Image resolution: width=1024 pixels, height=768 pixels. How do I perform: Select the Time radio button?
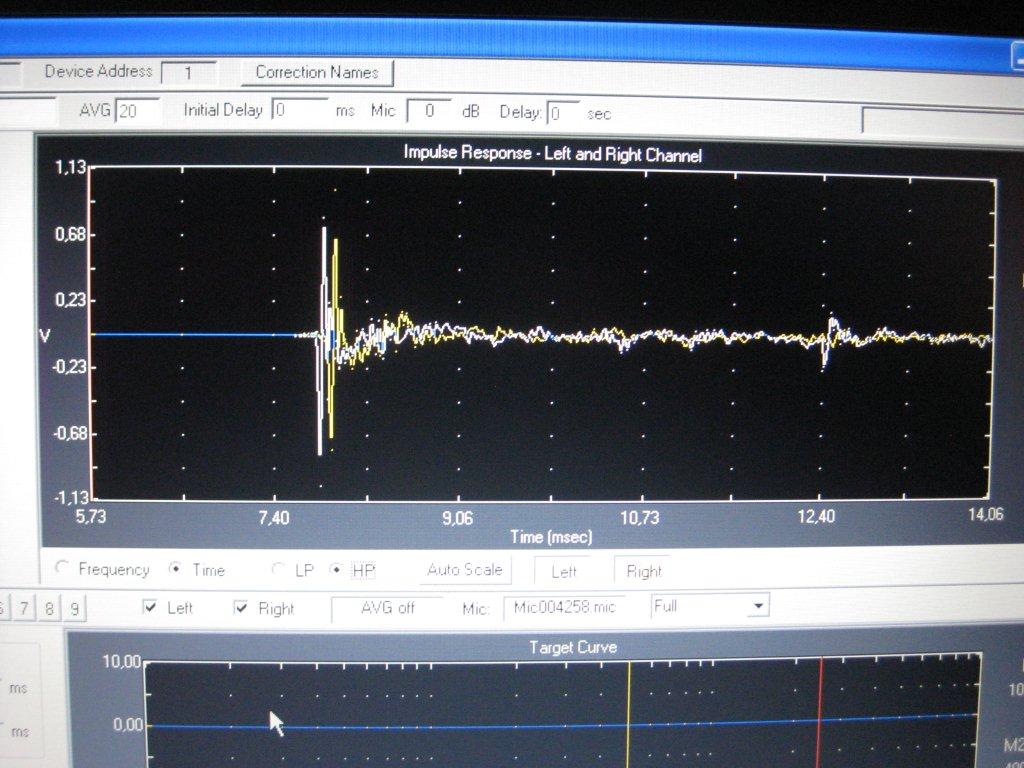[175, 568]
